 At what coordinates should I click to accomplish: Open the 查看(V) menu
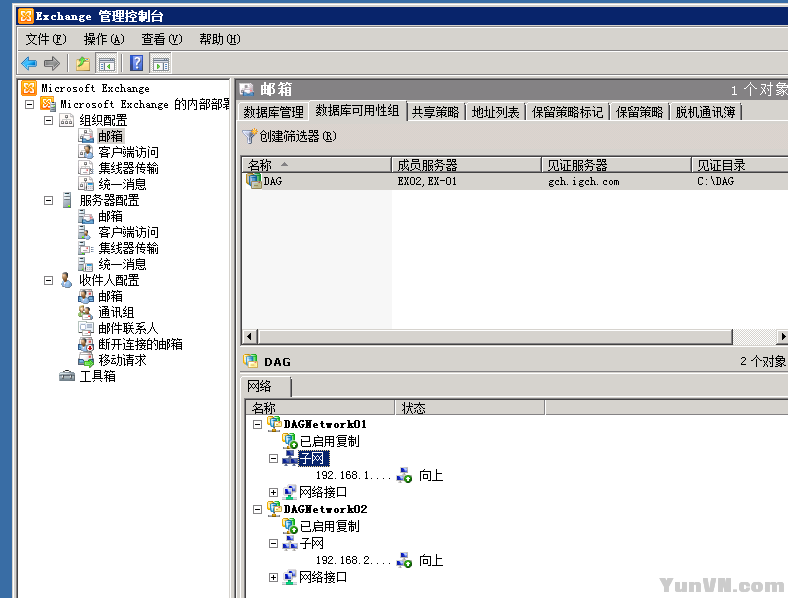click(x=162, y=39)
